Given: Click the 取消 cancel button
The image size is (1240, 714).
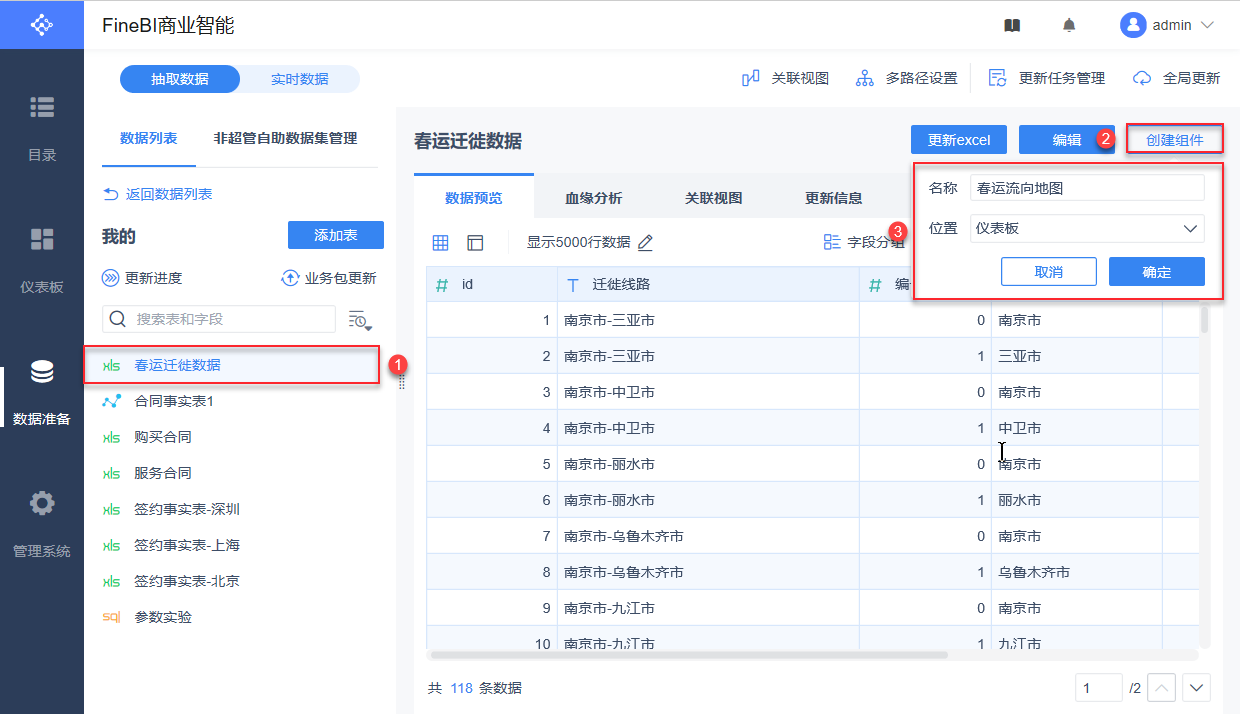Looking at the screenshot, I should point(1049,272).
